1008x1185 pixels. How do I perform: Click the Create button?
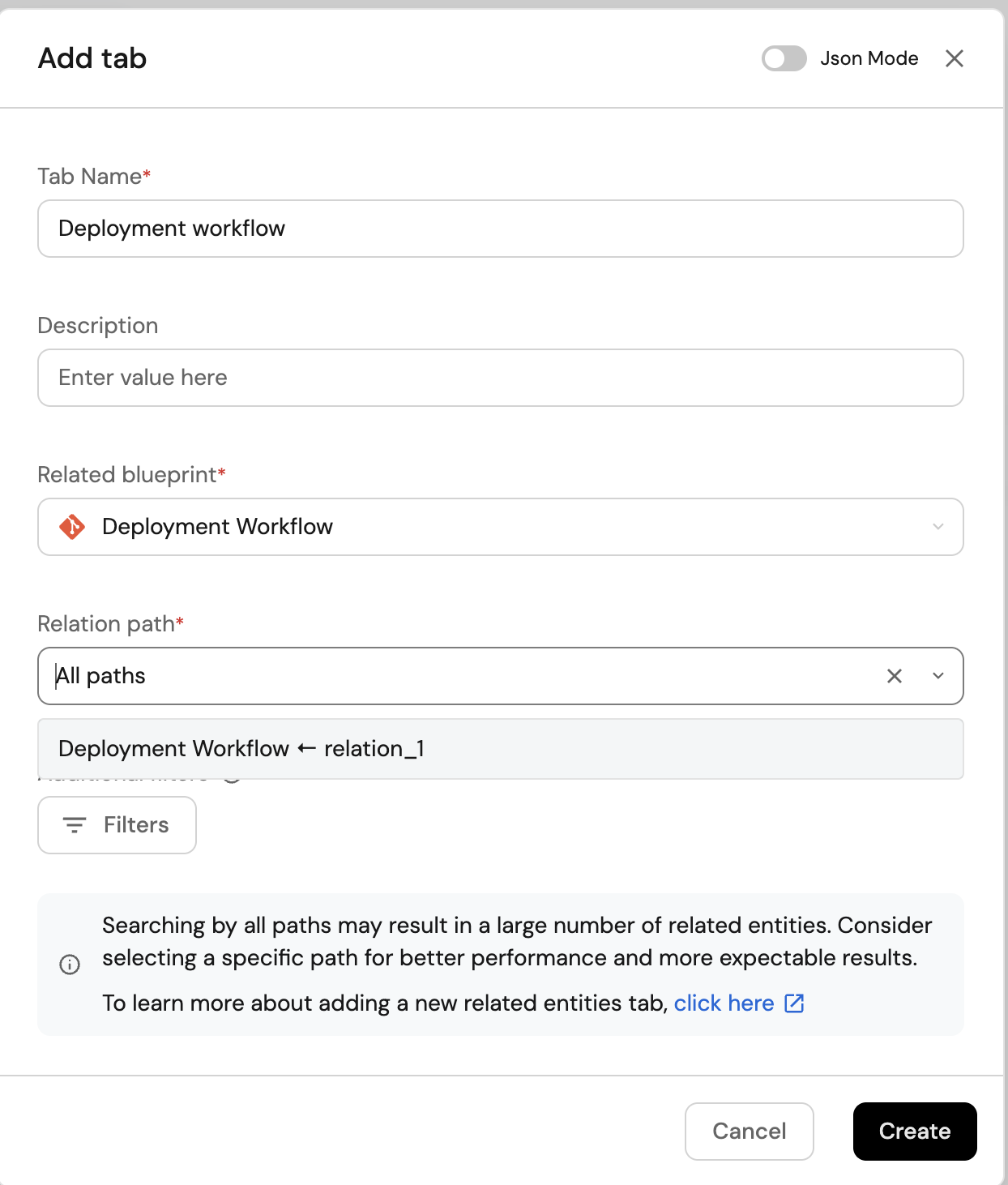914,1132
